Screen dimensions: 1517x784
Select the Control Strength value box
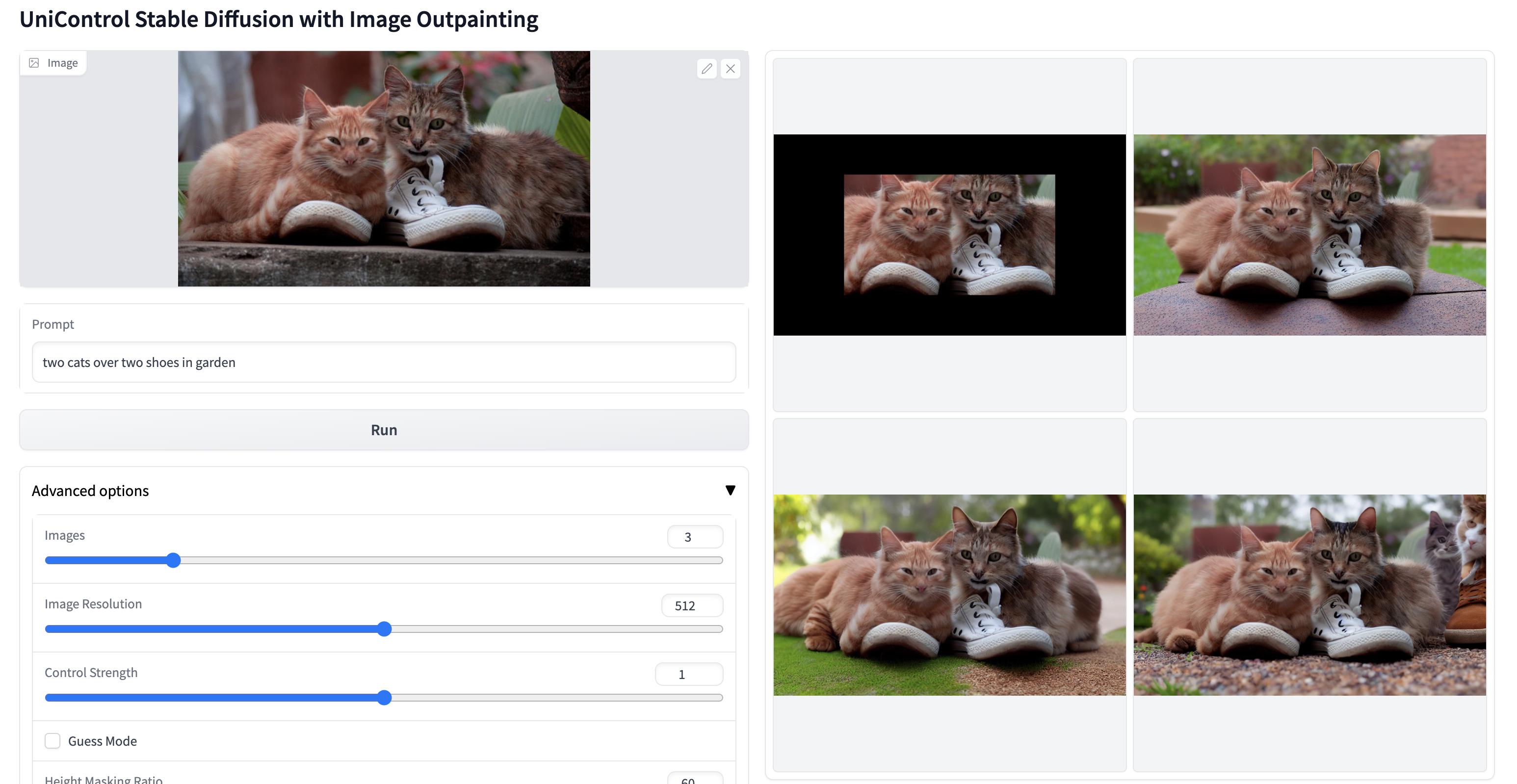point(688,675)
